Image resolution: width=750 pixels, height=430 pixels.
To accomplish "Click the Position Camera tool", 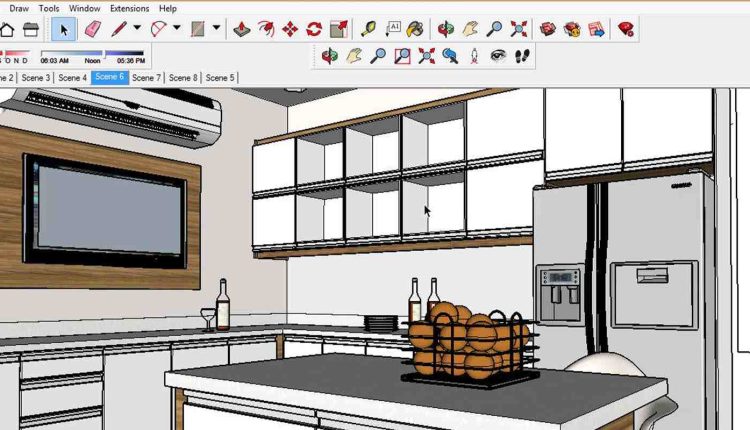I will 474,56.
